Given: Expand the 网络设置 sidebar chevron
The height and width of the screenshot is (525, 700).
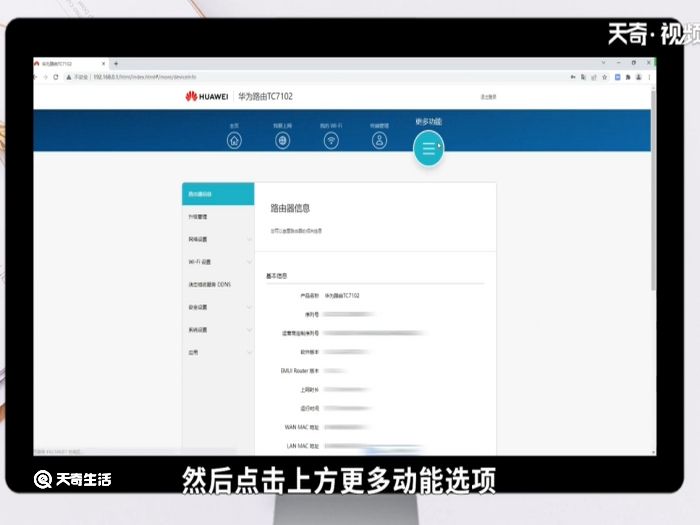Looking at the screenshot, I should [x=249, y=239].
